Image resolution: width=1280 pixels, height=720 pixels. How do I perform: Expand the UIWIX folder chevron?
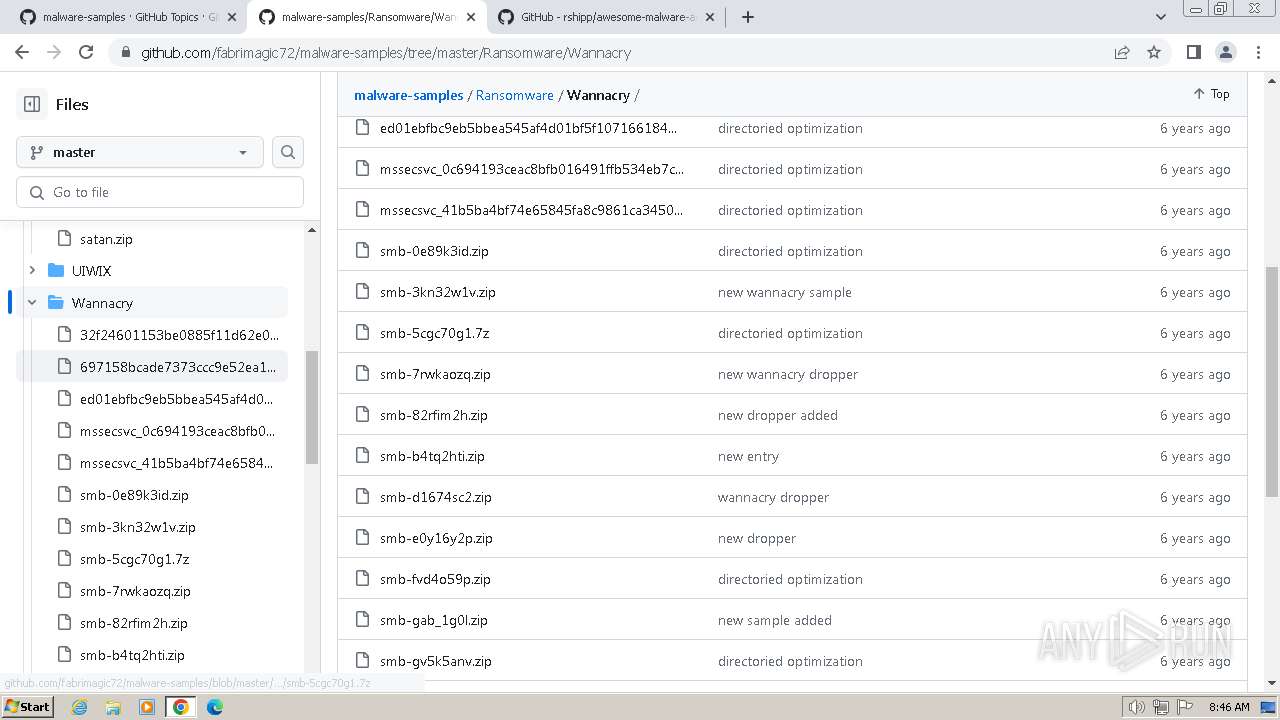(x=32, y=271)
